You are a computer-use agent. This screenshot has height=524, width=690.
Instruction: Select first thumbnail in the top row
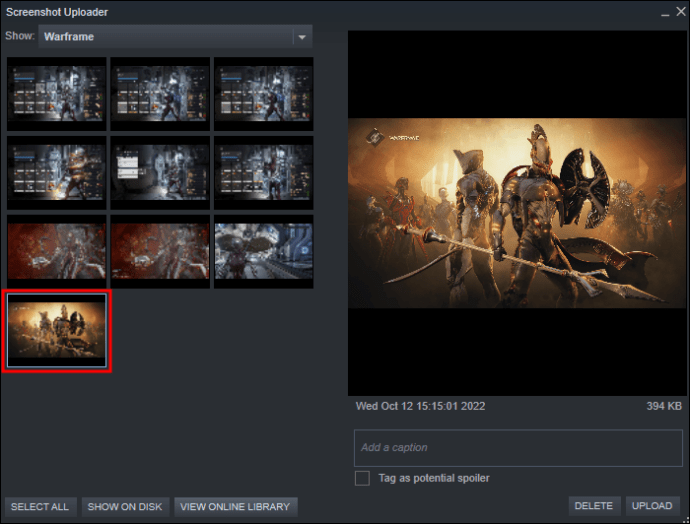57,94
